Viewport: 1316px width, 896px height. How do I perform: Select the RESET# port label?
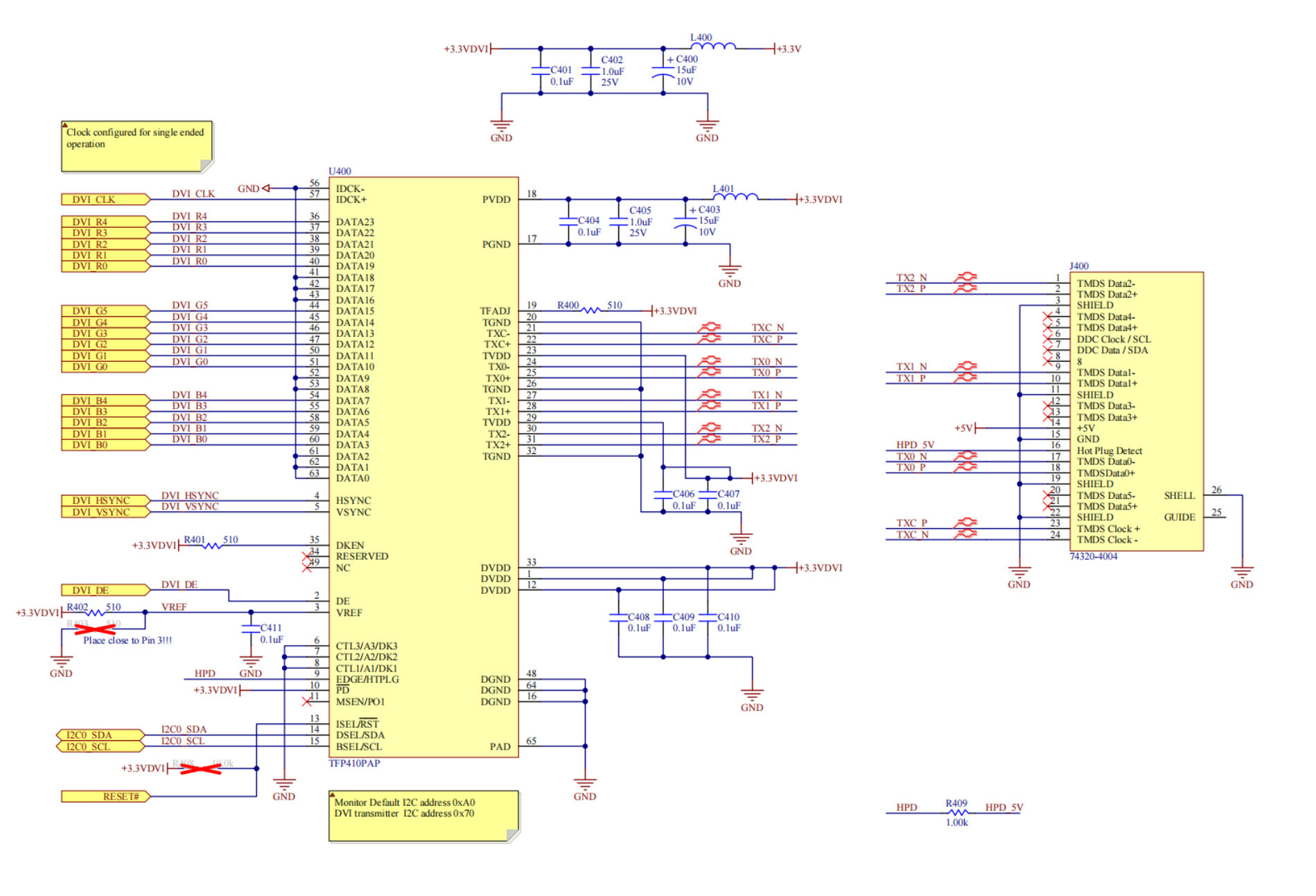pos(105,796)
